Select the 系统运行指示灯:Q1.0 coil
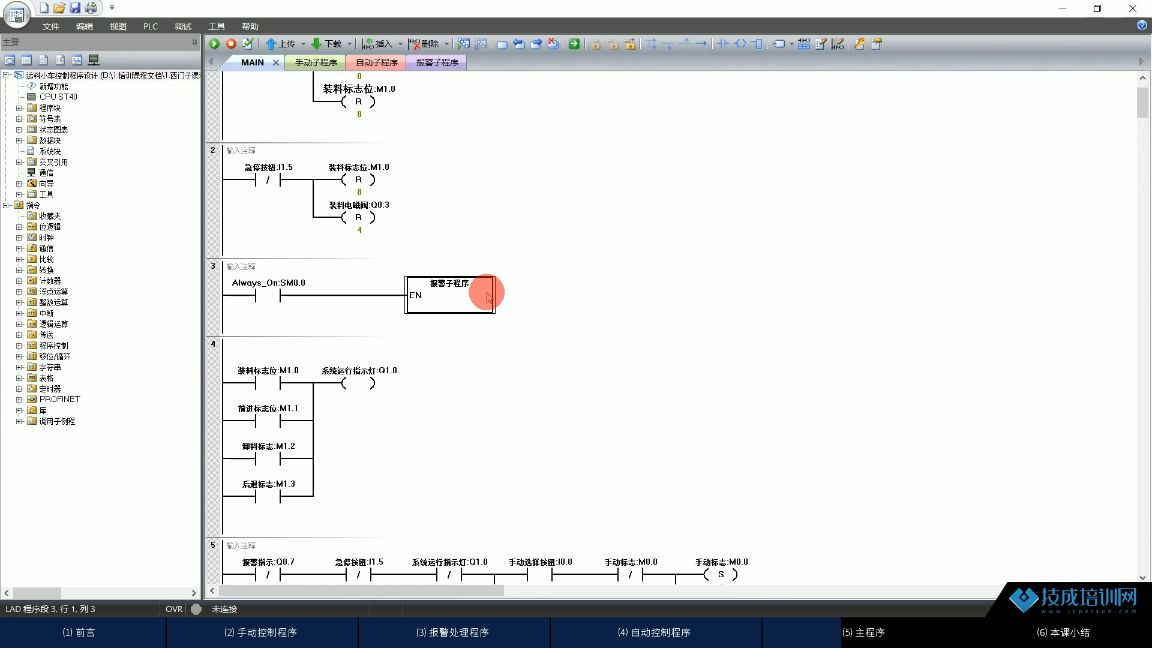 359,384
